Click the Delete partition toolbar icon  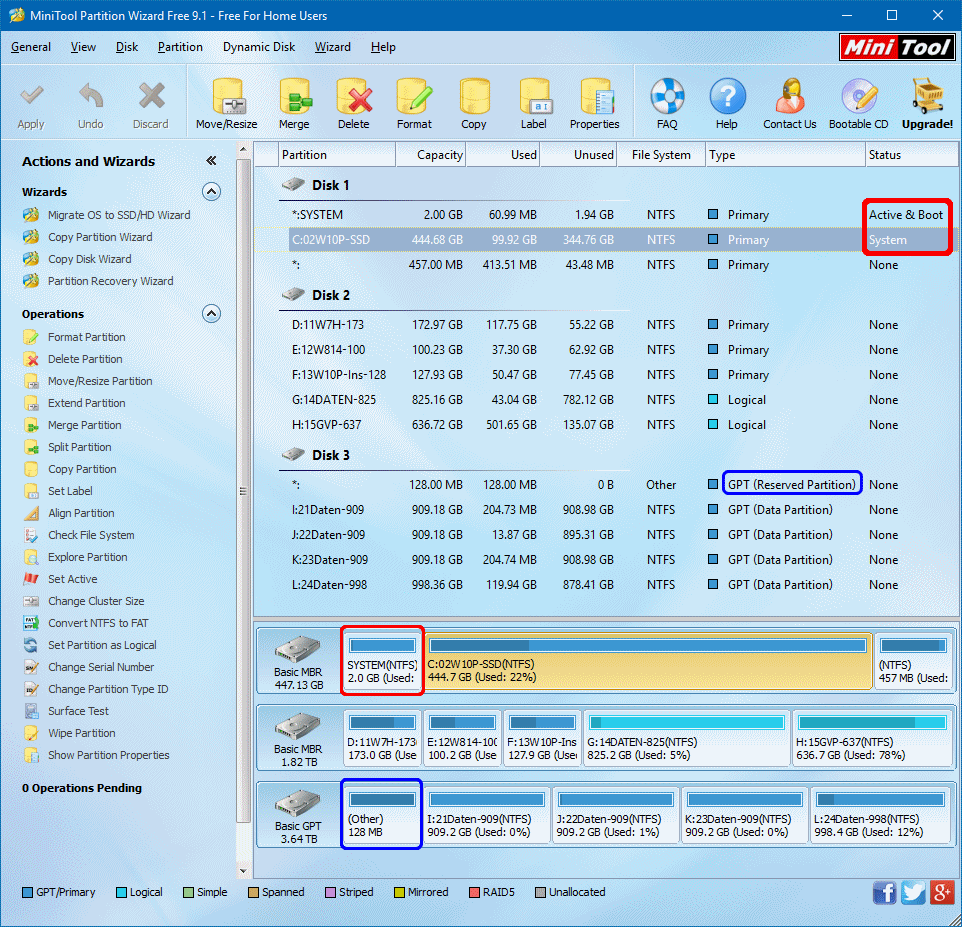click(353, 98)
